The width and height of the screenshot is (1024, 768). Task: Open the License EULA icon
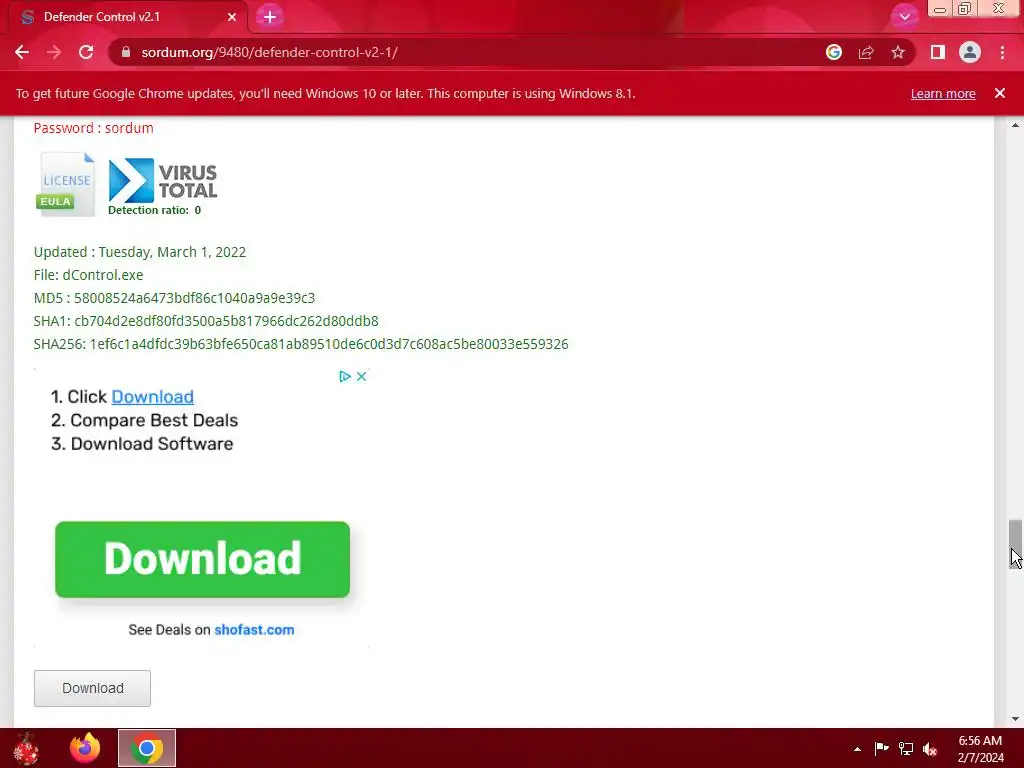(65, 184)
